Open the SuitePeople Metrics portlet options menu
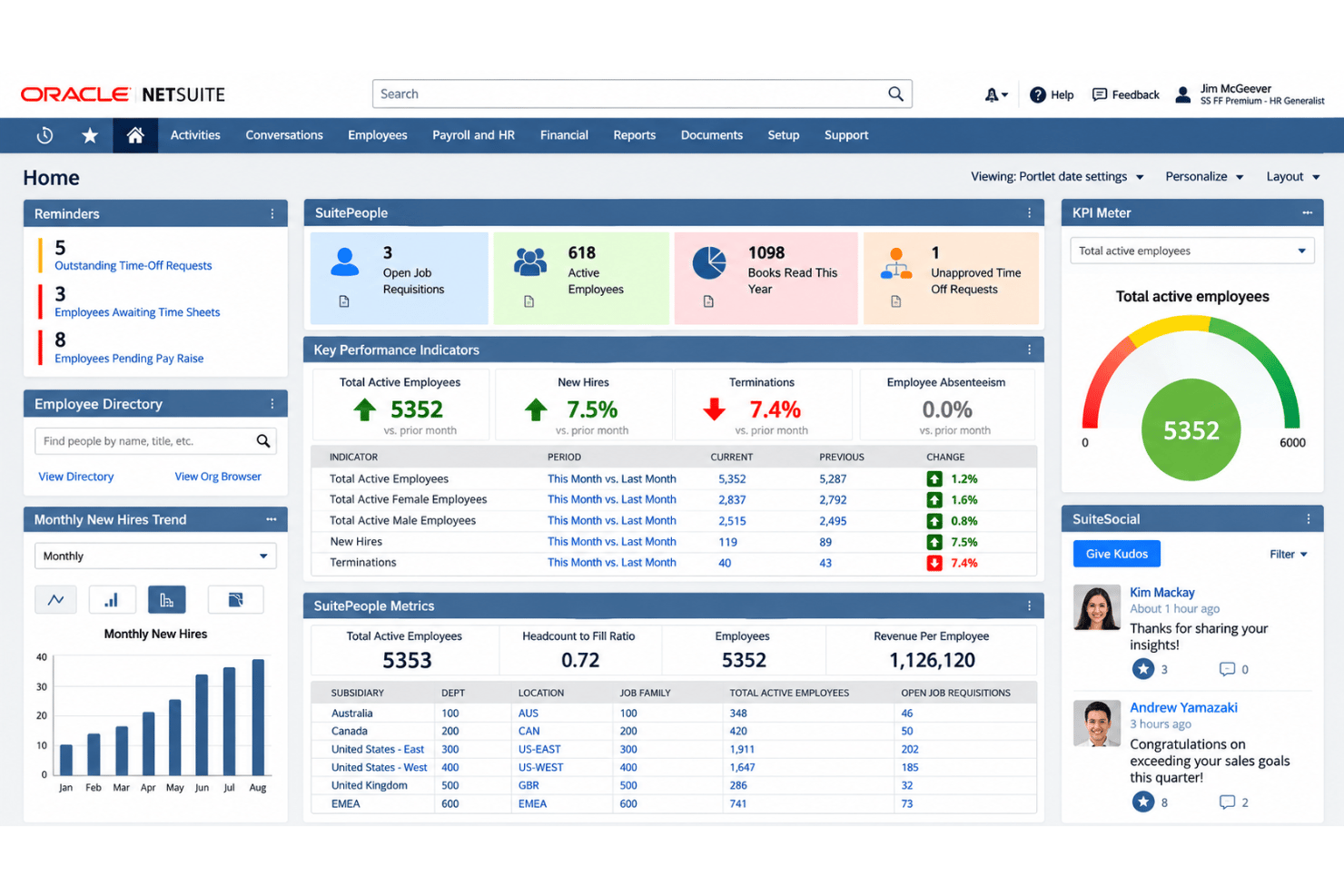Screen dimensions: 1344x896 (1029, 606)
